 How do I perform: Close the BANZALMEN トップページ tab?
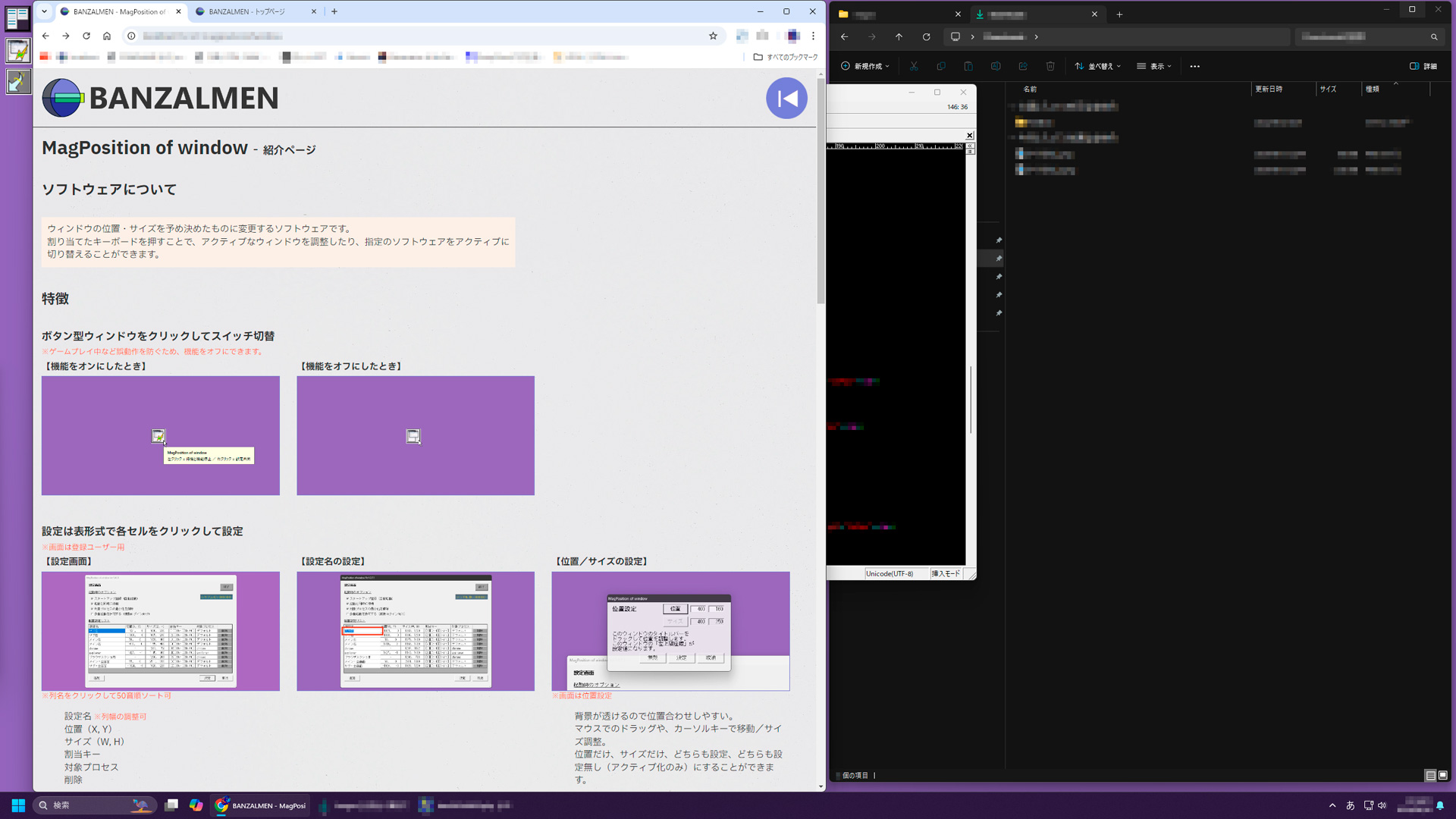pyautogui.click(x=314, y=11)
